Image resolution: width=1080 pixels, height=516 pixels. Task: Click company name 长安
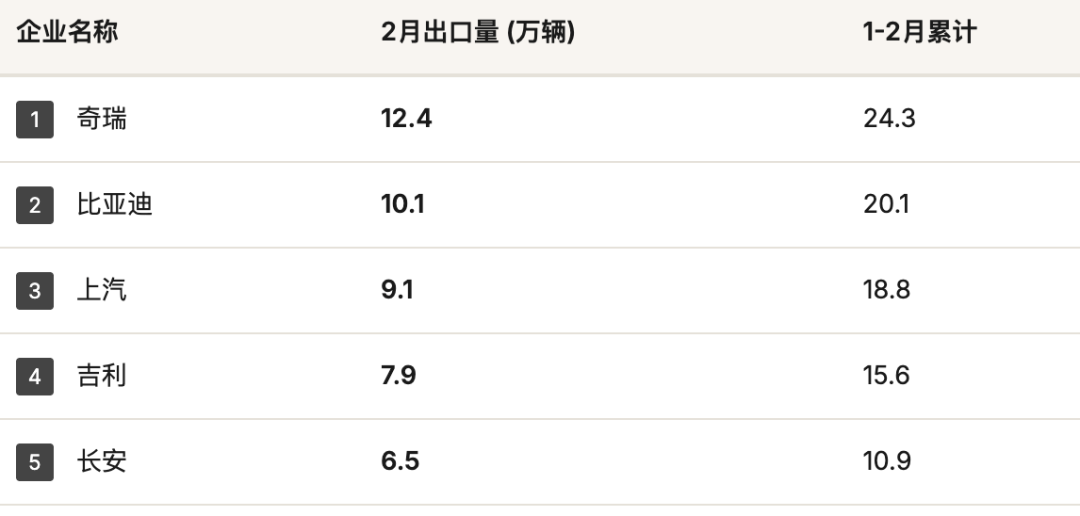pyautogui.click(x=102, y=463)
